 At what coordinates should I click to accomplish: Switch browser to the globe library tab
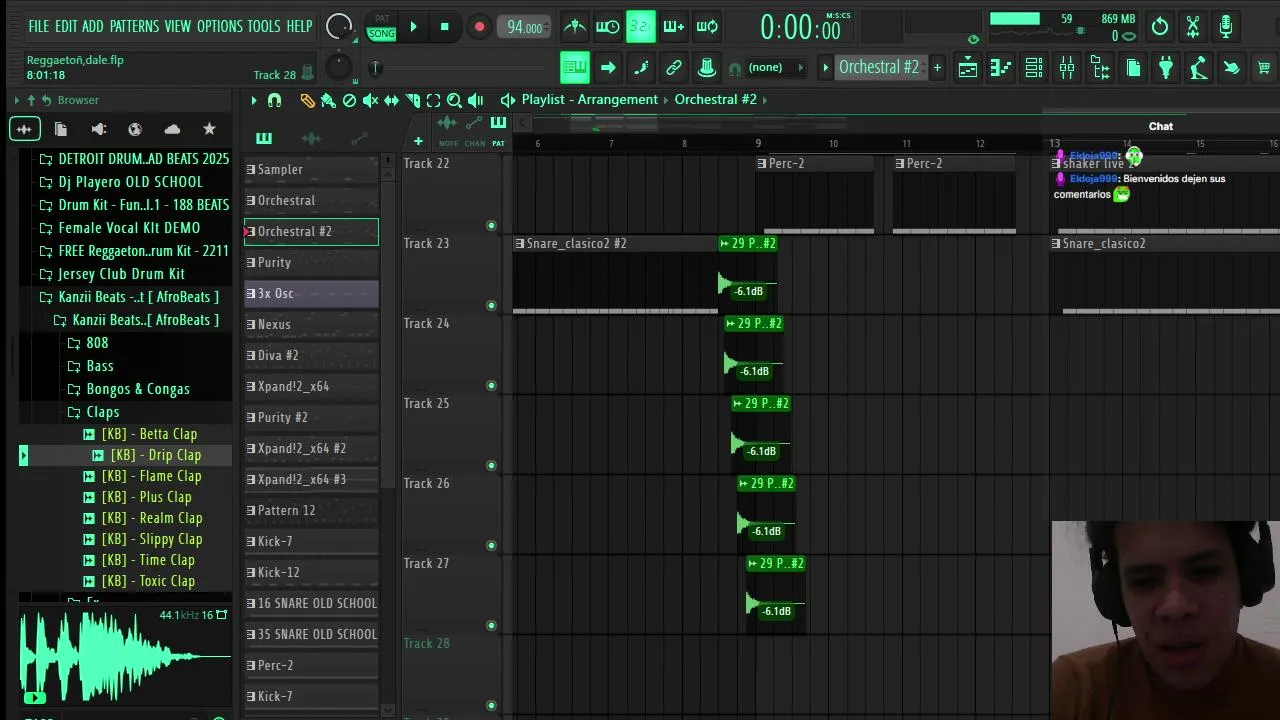[x=135, y=129]
